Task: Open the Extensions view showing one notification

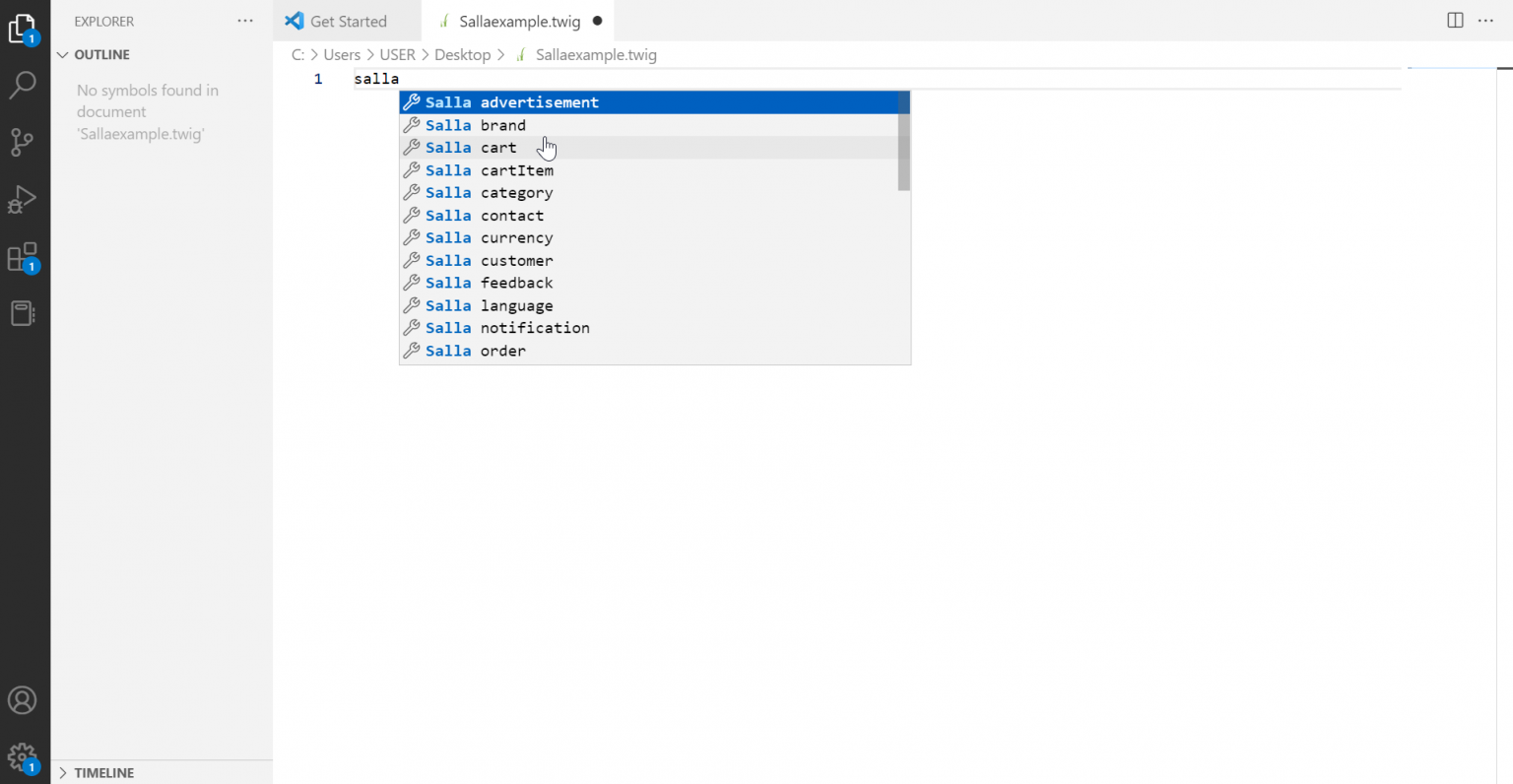Action: (24, 258)
